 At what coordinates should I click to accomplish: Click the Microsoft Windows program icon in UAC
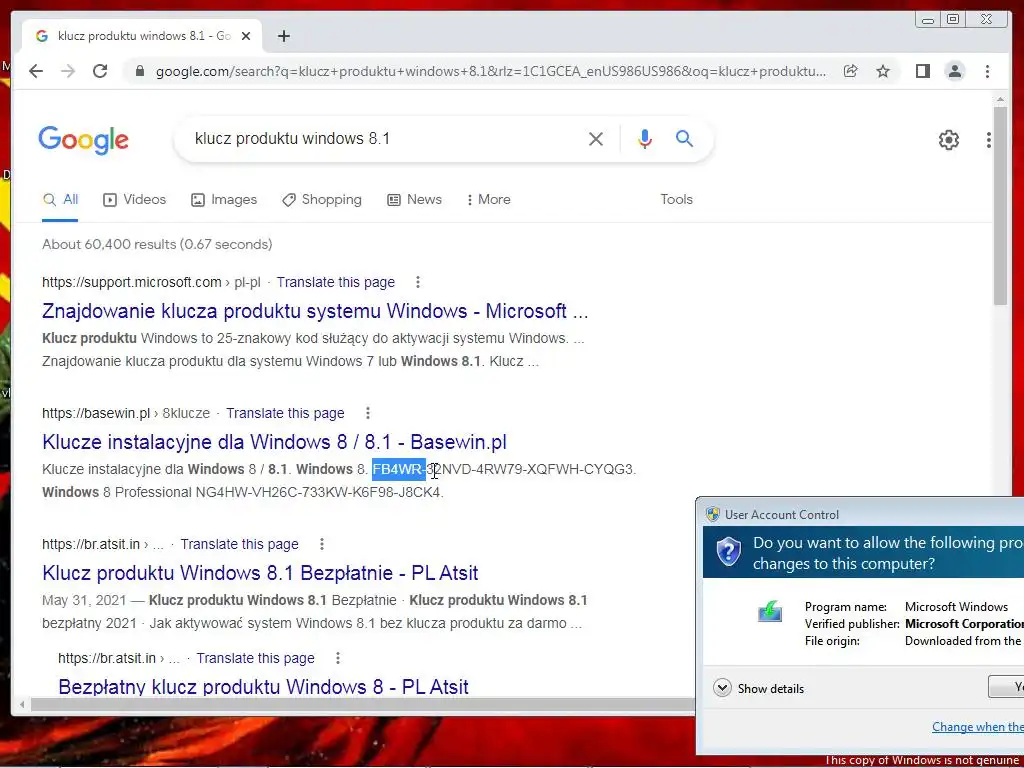[x=769, y=611]
